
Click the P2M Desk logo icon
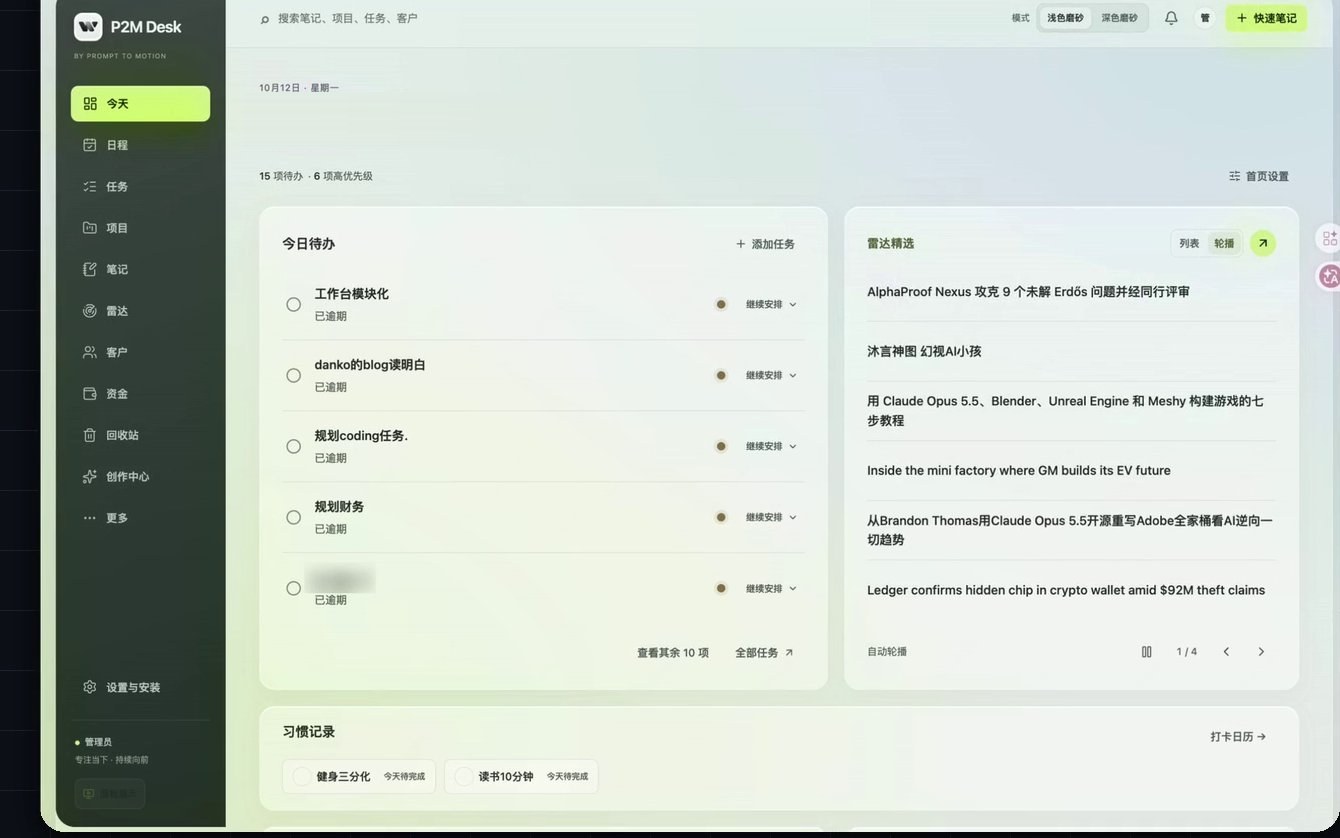point(88,27)
